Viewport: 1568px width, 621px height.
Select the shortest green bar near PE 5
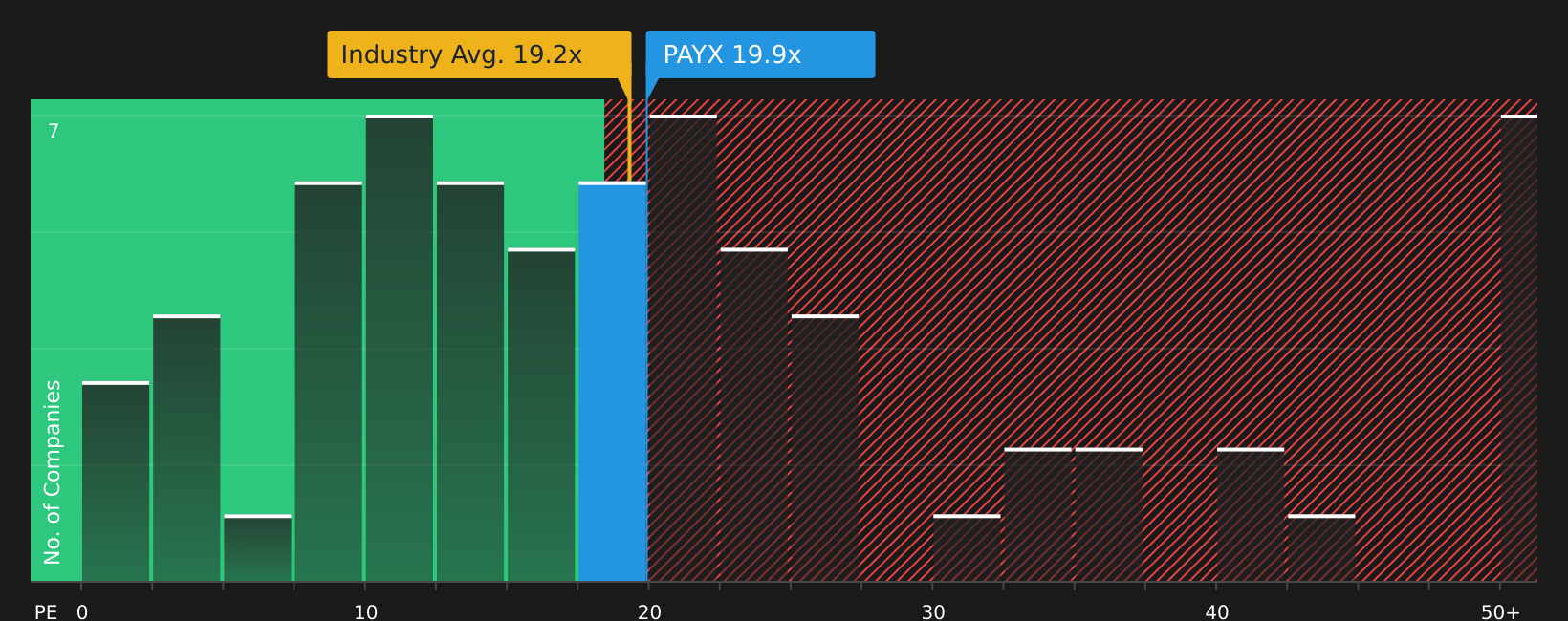(x=258, y=547)
